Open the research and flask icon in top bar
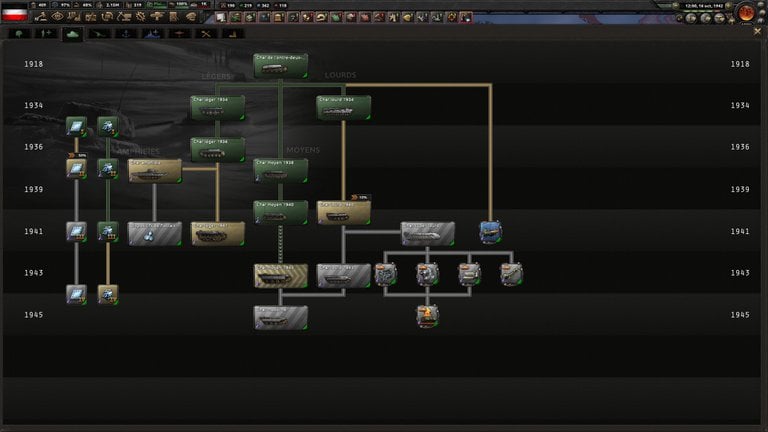The image size is (768, 432). 74,17
